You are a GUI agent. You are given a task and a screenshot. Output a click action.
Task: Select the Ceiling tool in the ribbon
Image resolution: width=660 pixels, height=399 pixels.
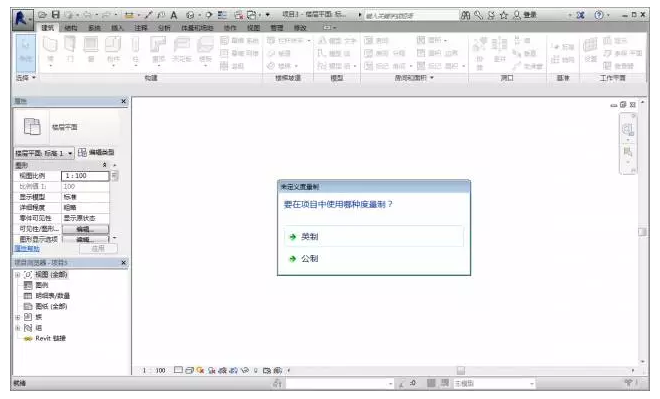182,49
